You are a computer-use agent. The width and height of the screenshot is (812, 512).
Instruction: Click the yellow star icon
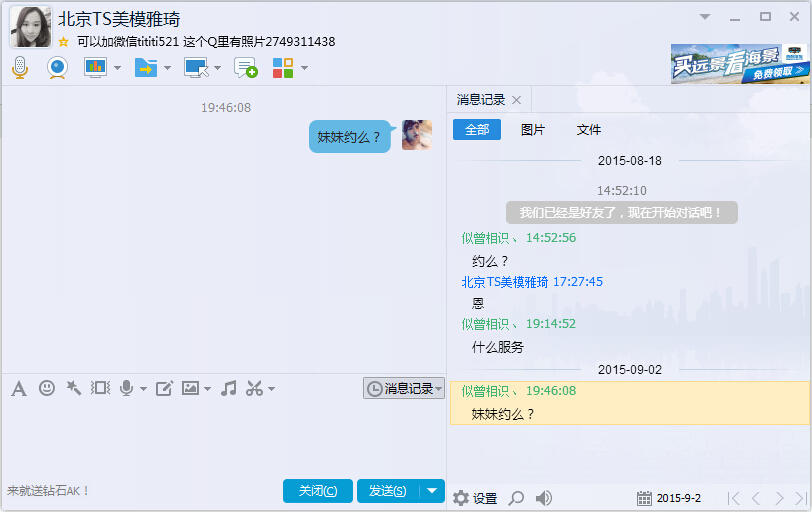coord(63,41)
